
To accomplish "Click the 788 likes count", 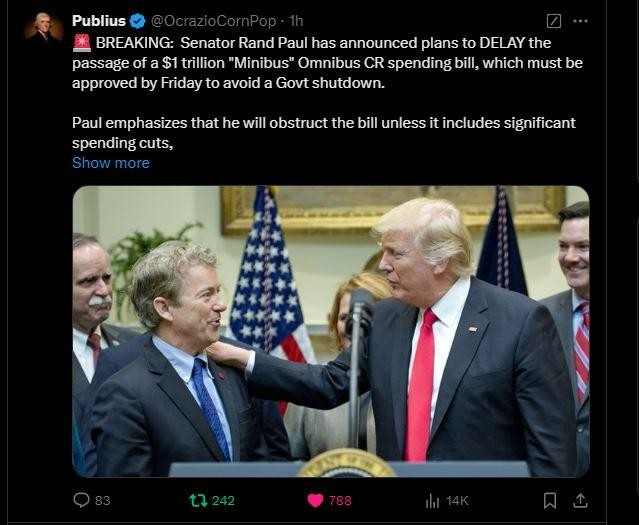I will [340, 501].
